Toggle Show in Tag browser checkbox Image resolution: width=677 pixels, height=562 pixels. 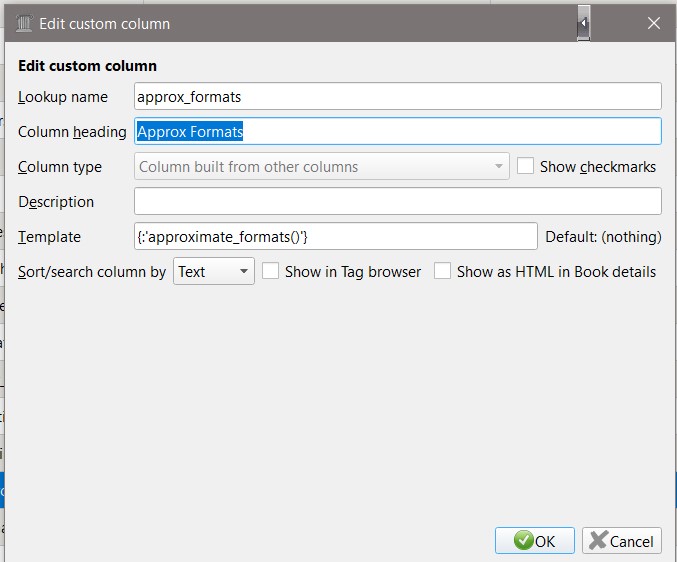coord(270,271)
